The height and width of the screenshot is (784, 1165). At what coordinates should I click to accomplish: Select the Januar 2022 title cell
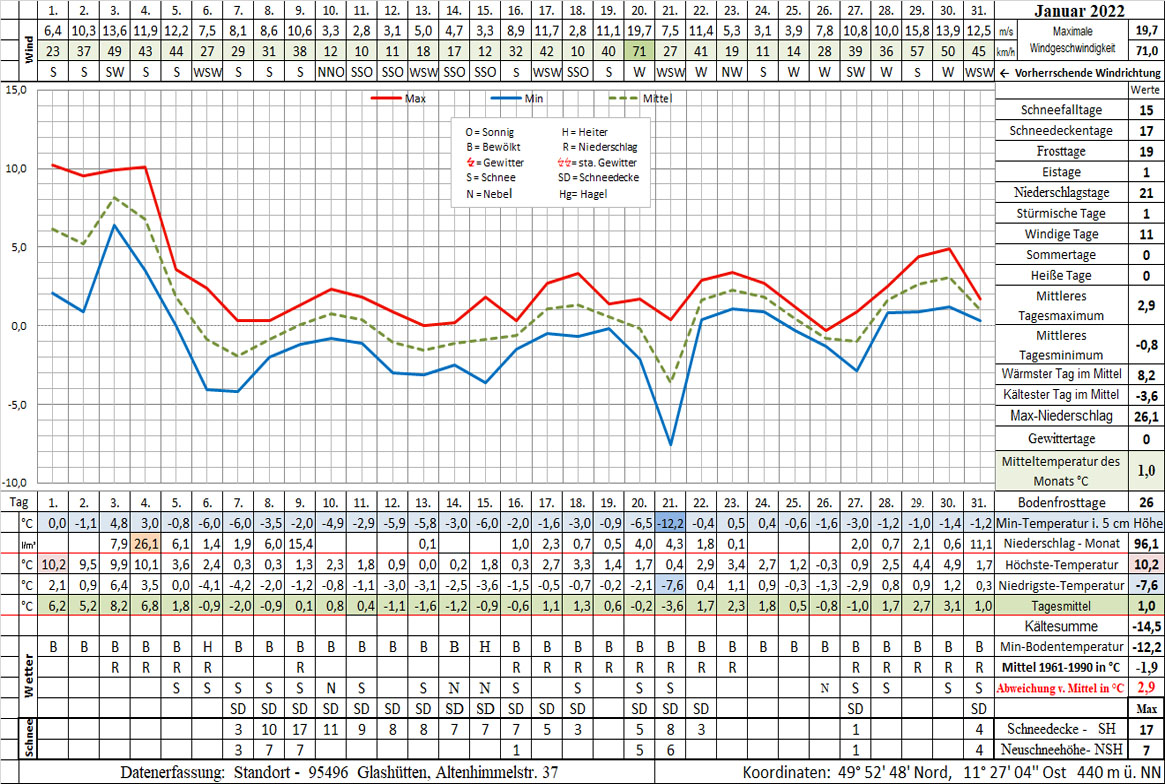click(1079, 12)
